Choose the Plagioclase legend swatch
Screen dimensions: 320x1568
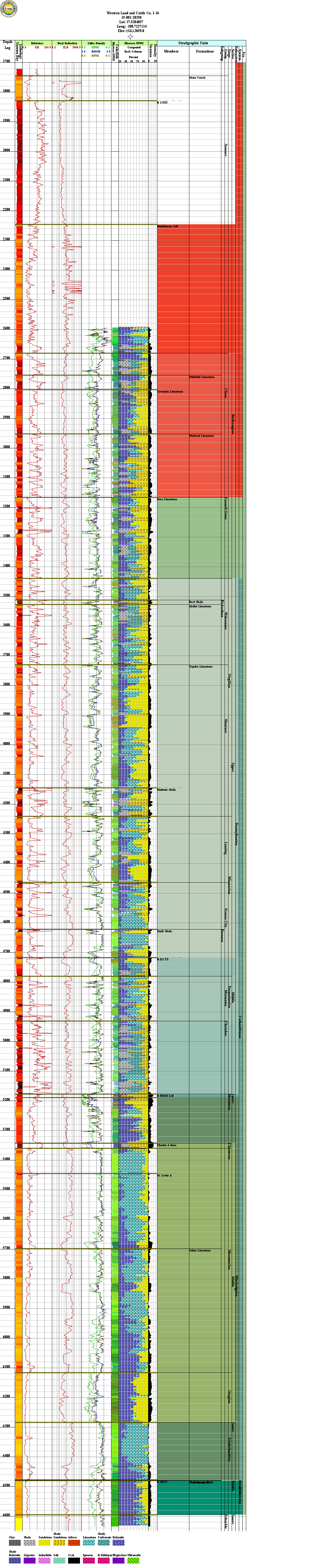coord(118,1561)
